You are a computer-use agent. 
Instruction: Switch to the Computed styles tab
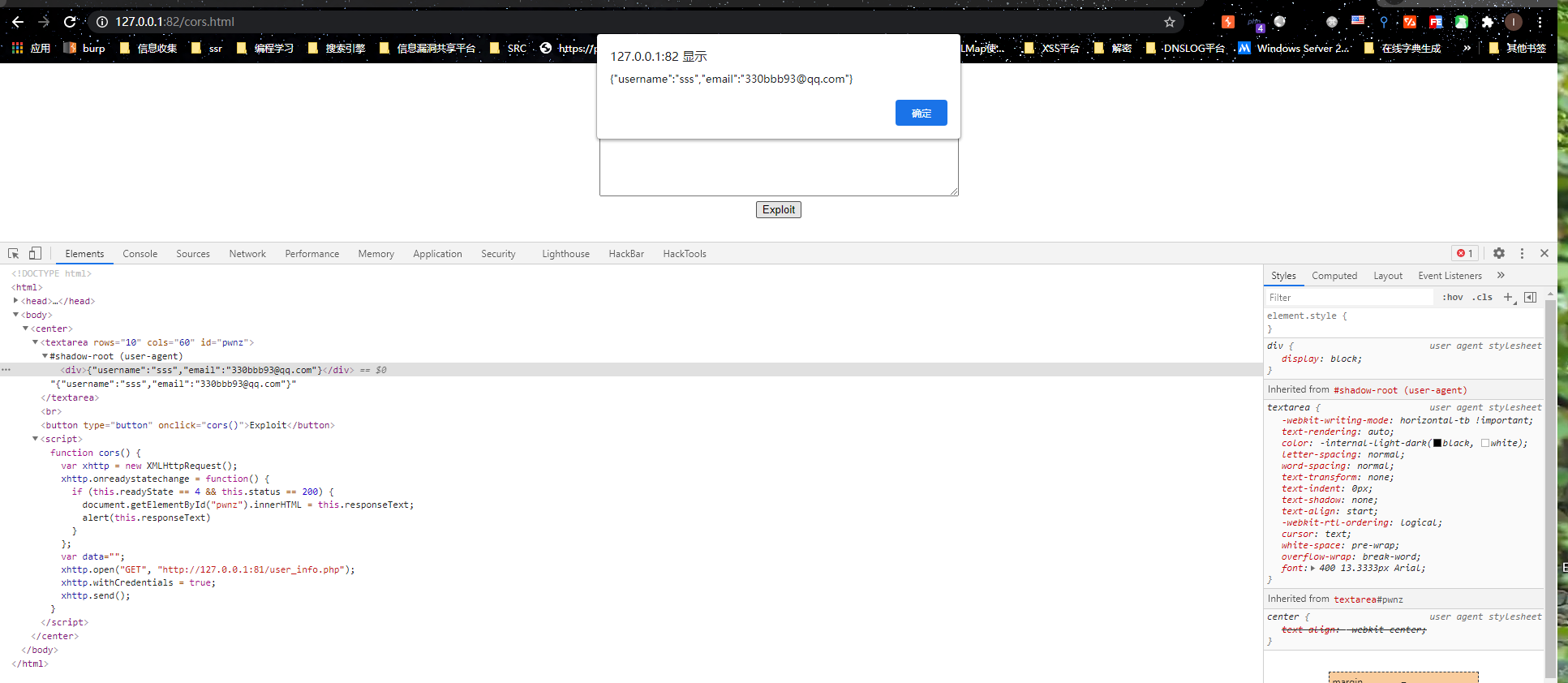point(1334,276)
